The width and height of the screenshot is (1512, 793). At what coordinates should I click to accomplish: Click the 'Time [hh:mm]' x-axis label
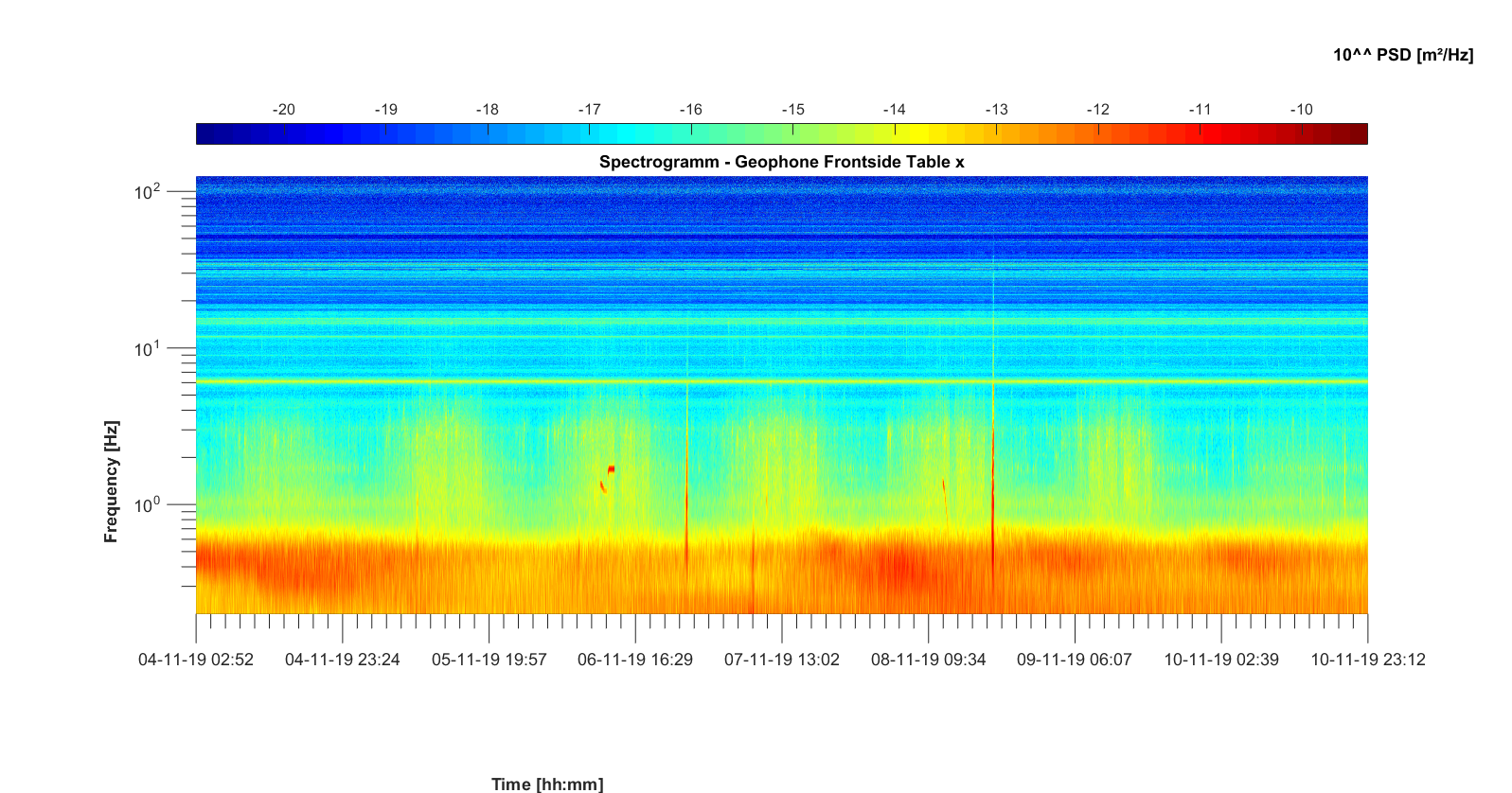coord(547,784)
